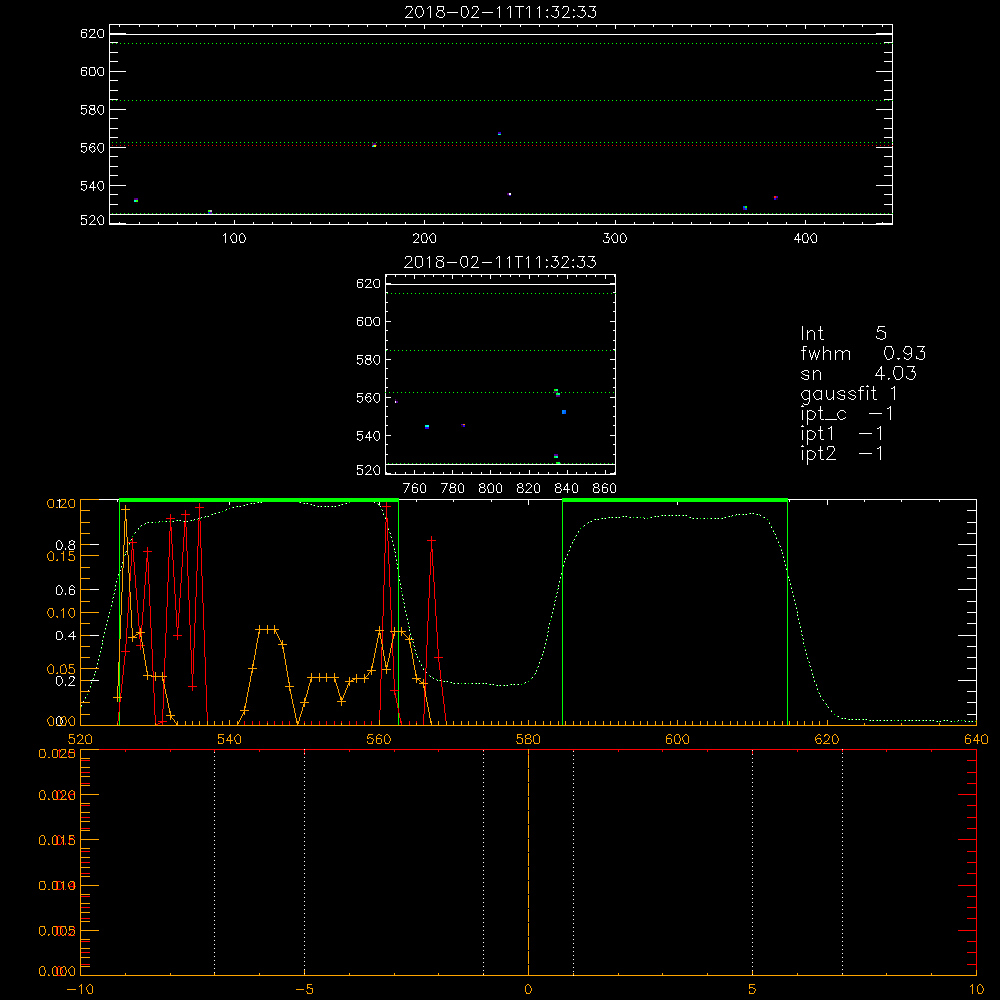Click y-axis label 600 of the top plot
1000x1000 pixels.
92,71
